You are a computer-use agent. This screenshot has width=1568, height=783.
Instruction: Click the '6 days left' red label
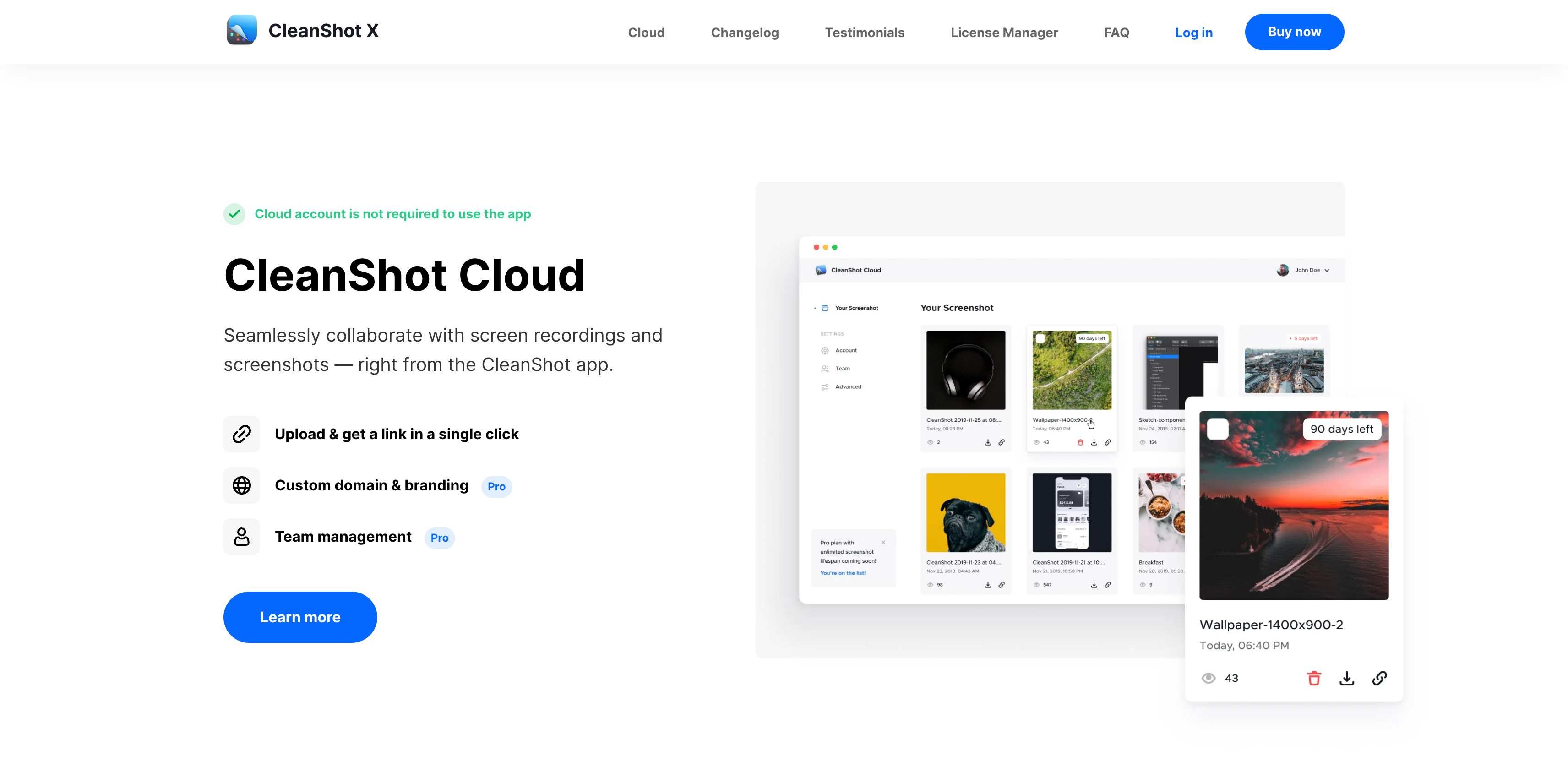click(1303, 338)
